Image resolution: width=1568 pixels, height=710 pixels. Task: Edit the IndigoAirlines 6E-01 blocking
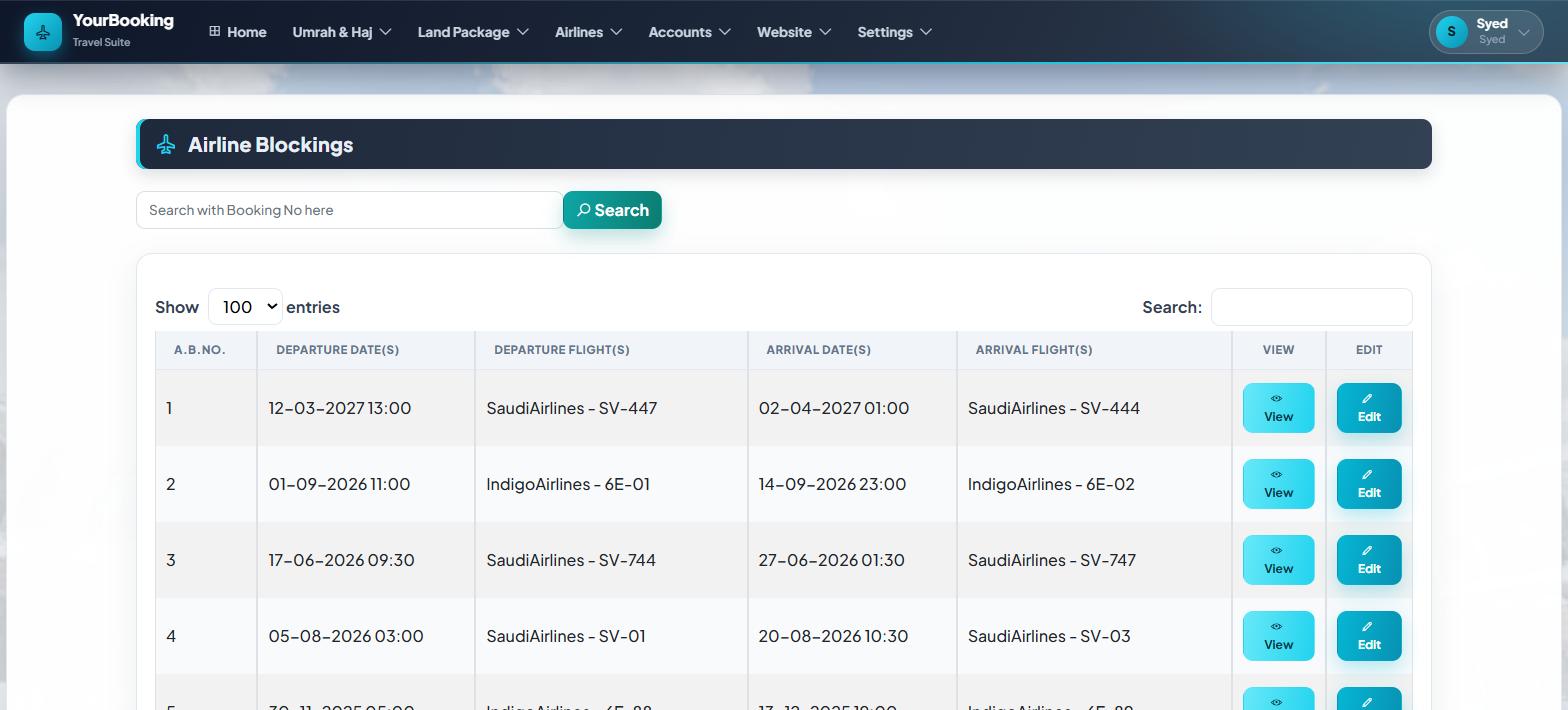[1369, 484]
